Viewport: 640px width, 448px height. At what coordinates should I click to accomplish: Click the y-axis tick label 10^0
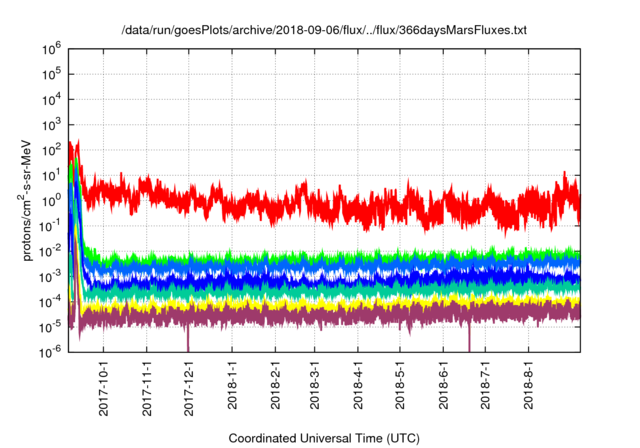(x=52, y=200)
